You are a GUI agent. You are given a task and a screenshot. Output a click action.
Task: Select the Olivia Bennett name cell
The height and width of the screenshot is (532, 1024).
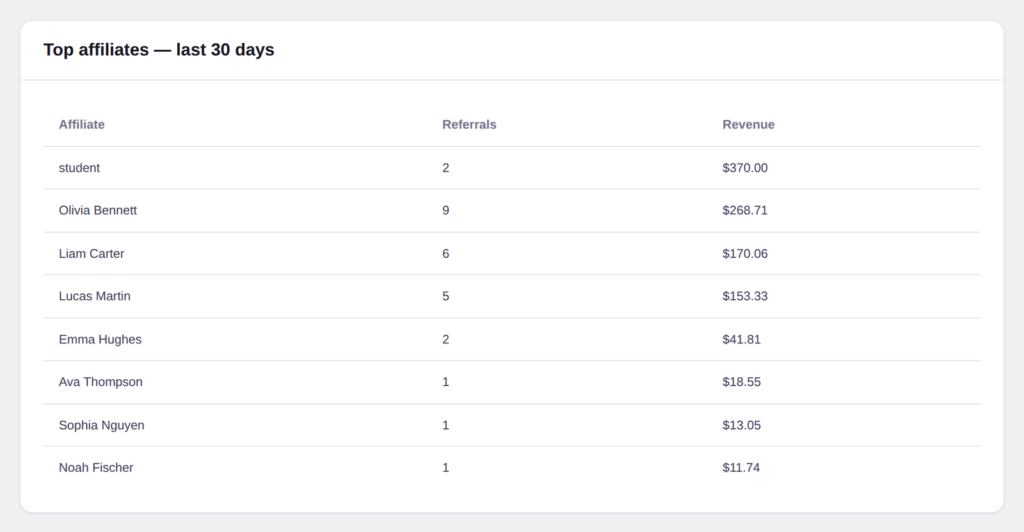[98, 210]
